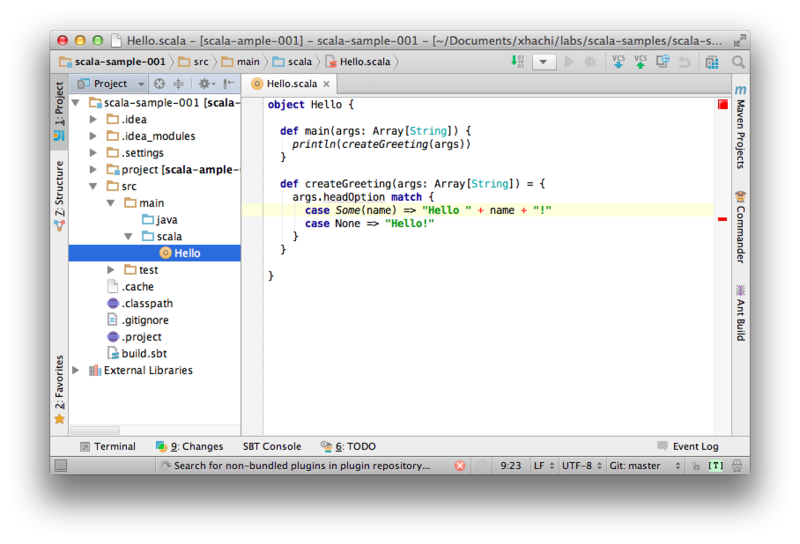
Task: Open the Project Structure icon
Action: 712,62
